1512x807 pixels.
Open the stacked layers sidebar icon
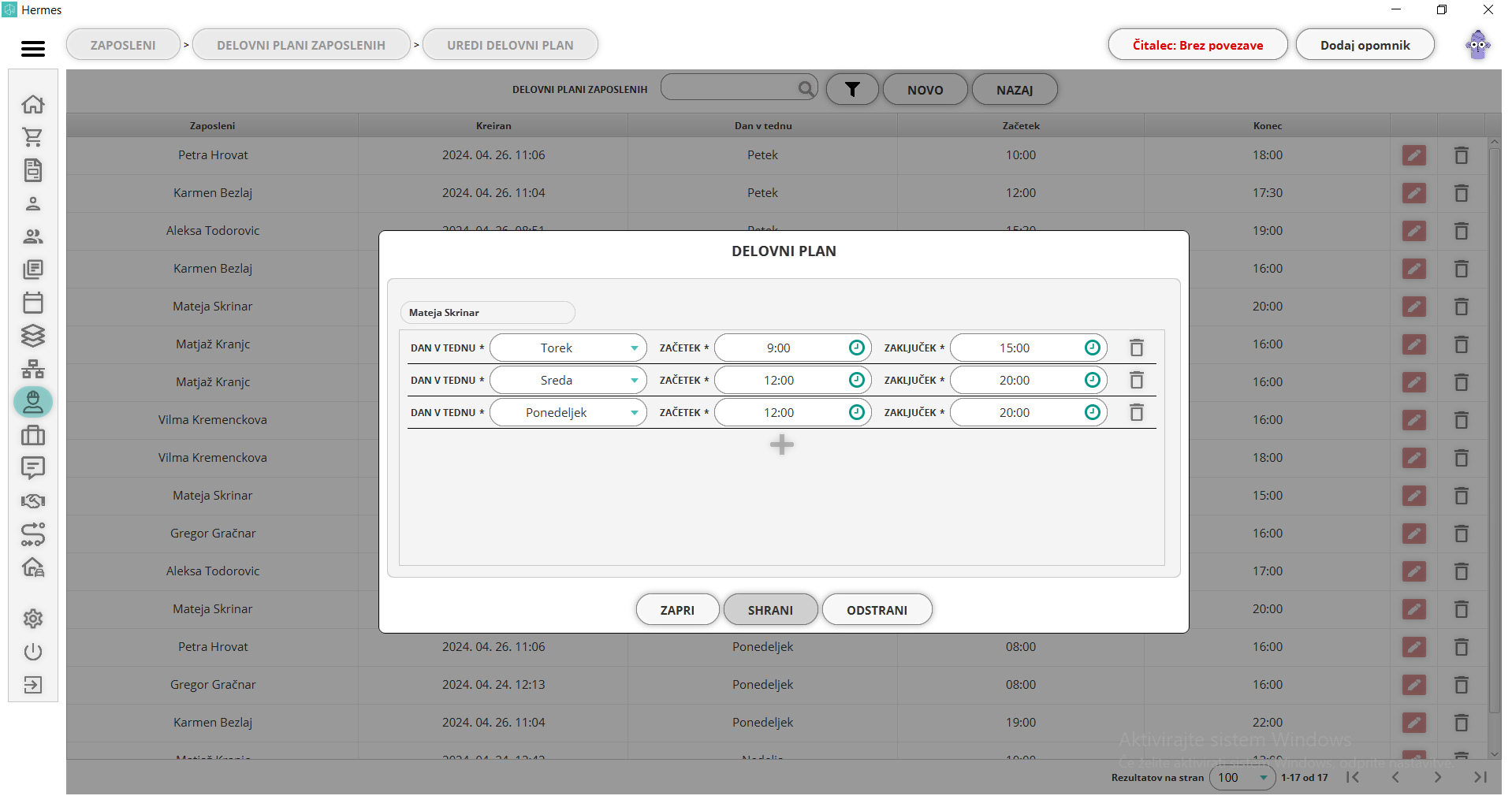(x=33, y=336)
